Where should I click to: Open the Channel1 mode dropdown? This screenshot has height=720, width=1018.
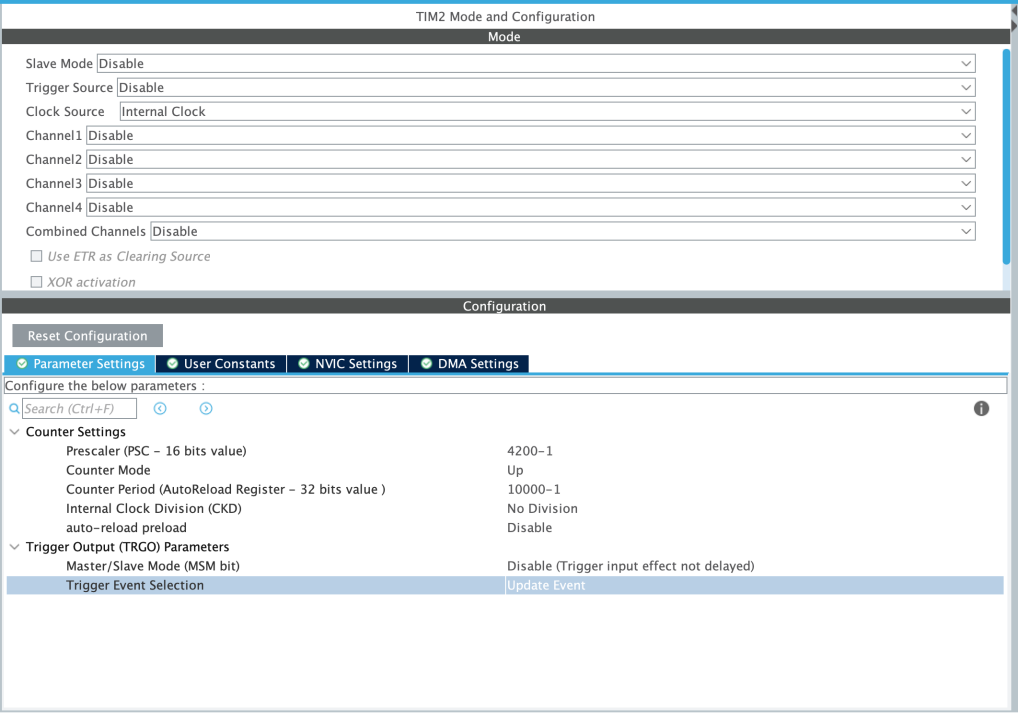click(x=530, y=136)
